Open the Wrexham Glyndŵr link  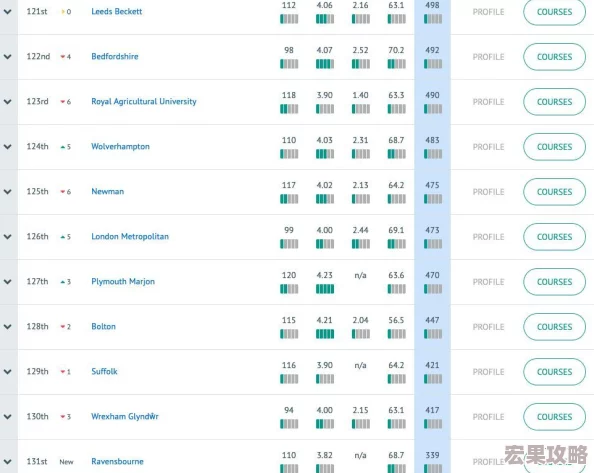click(x=125, y=416)
